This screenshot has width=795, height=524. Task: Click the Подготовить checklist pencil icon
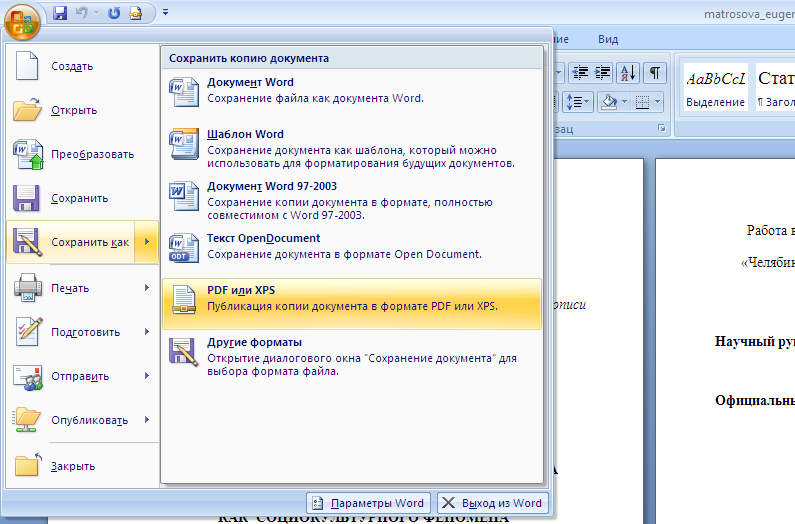point(29,332)
